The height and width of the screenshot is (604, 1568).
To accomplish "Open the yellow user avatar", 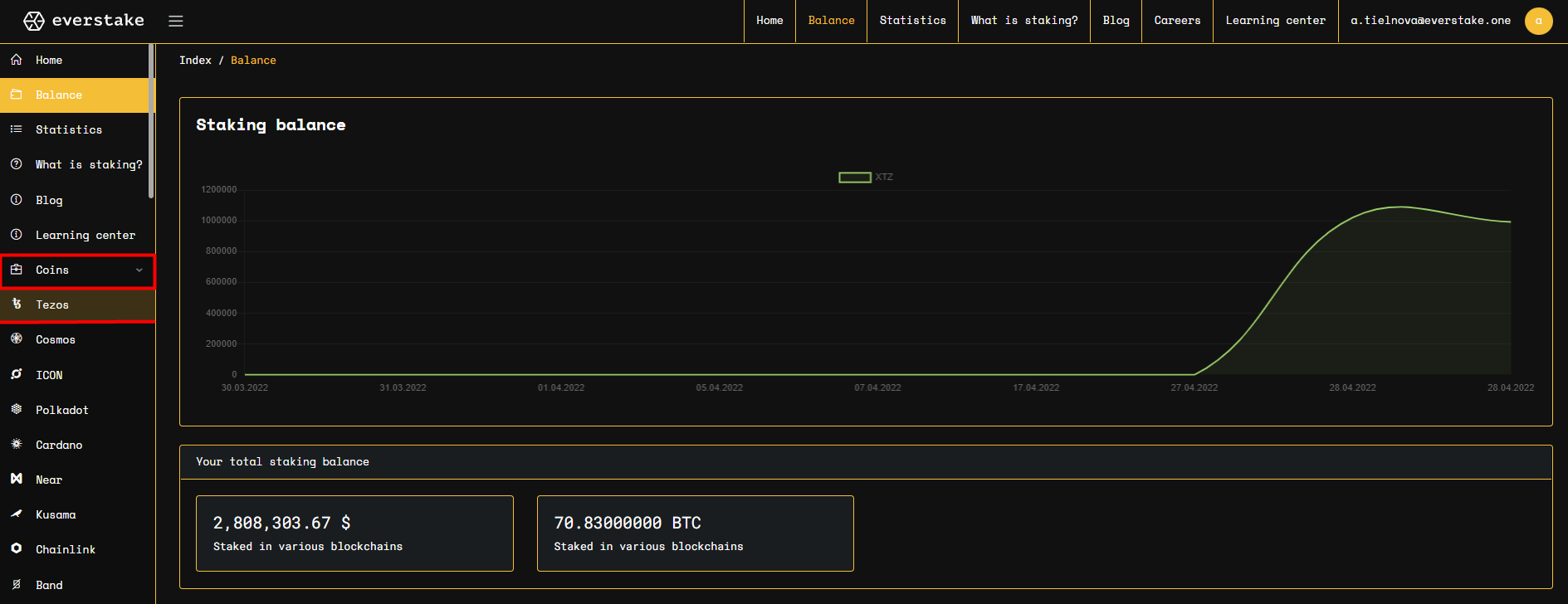I will coord(1539,21).
